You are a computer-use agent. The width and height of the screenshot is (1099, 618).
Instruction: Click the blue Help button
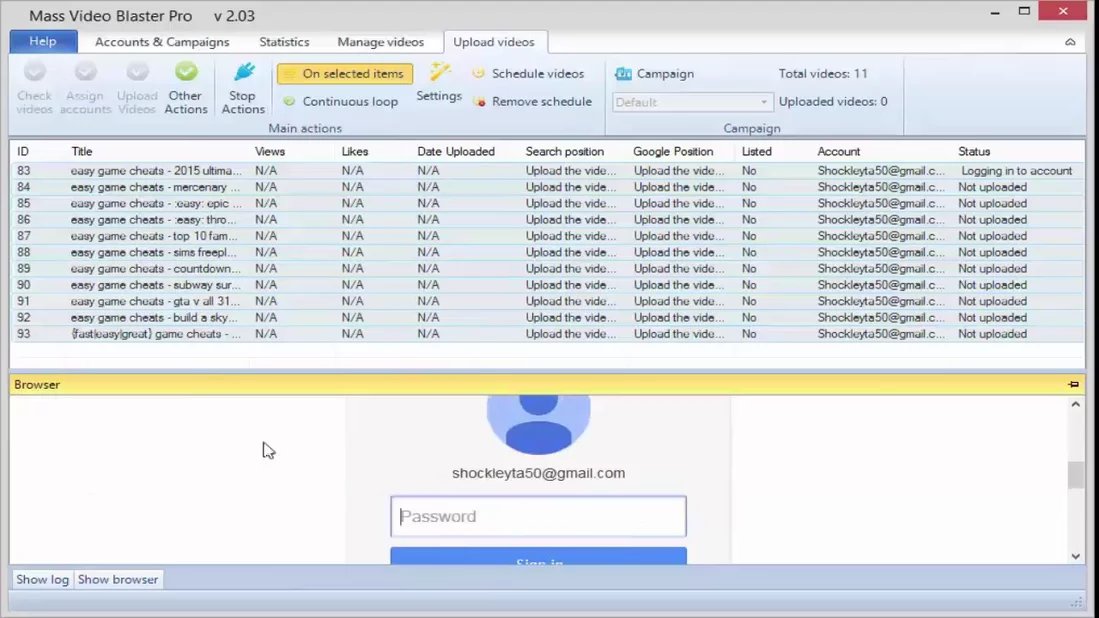coord(43,41)
